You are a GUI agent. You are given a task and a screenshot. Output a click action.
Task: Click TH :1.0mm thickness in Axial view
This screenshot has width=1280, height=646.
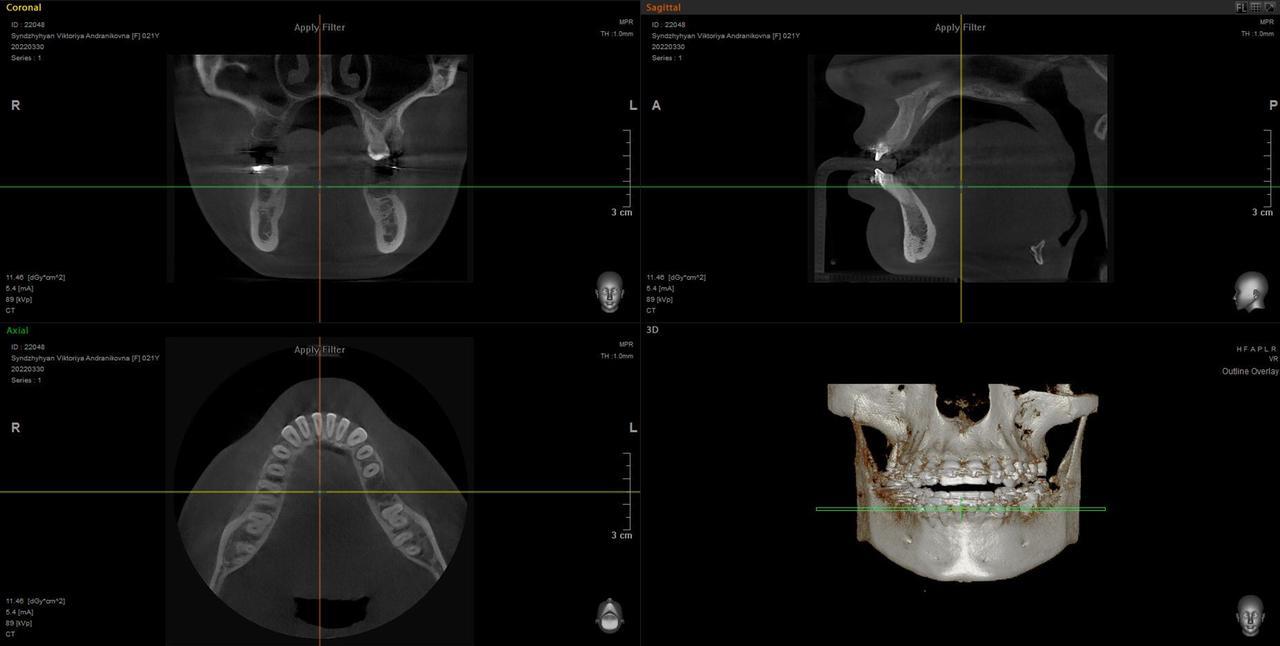pyautogui.click(x=617, y=356)
